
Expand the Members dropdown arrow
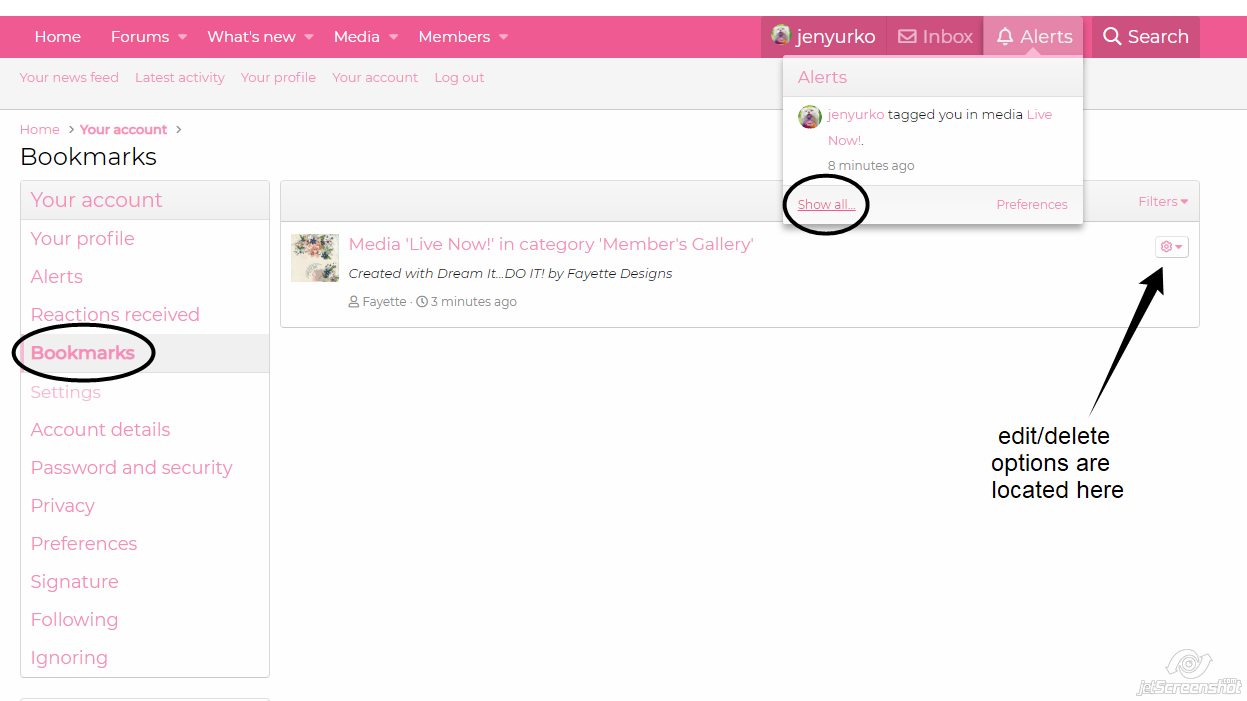[503, 37]
